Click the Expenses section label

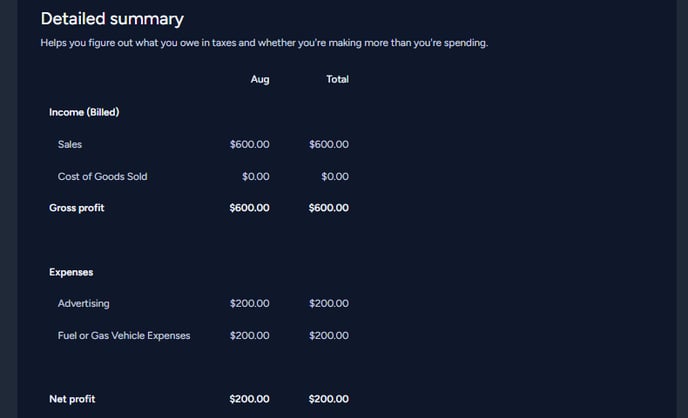pyautogui.click(x=71, y=272)
